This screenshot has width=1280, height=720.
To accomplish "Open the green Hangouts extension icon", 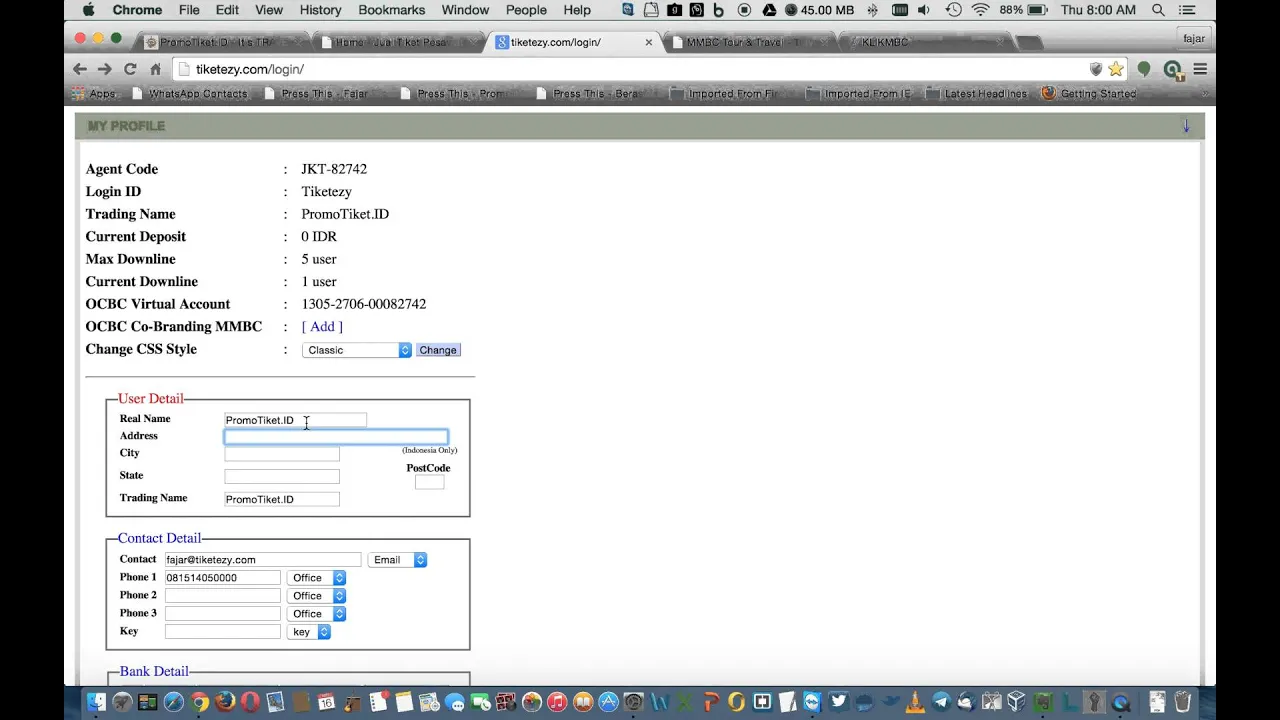I will point(1144,69).
